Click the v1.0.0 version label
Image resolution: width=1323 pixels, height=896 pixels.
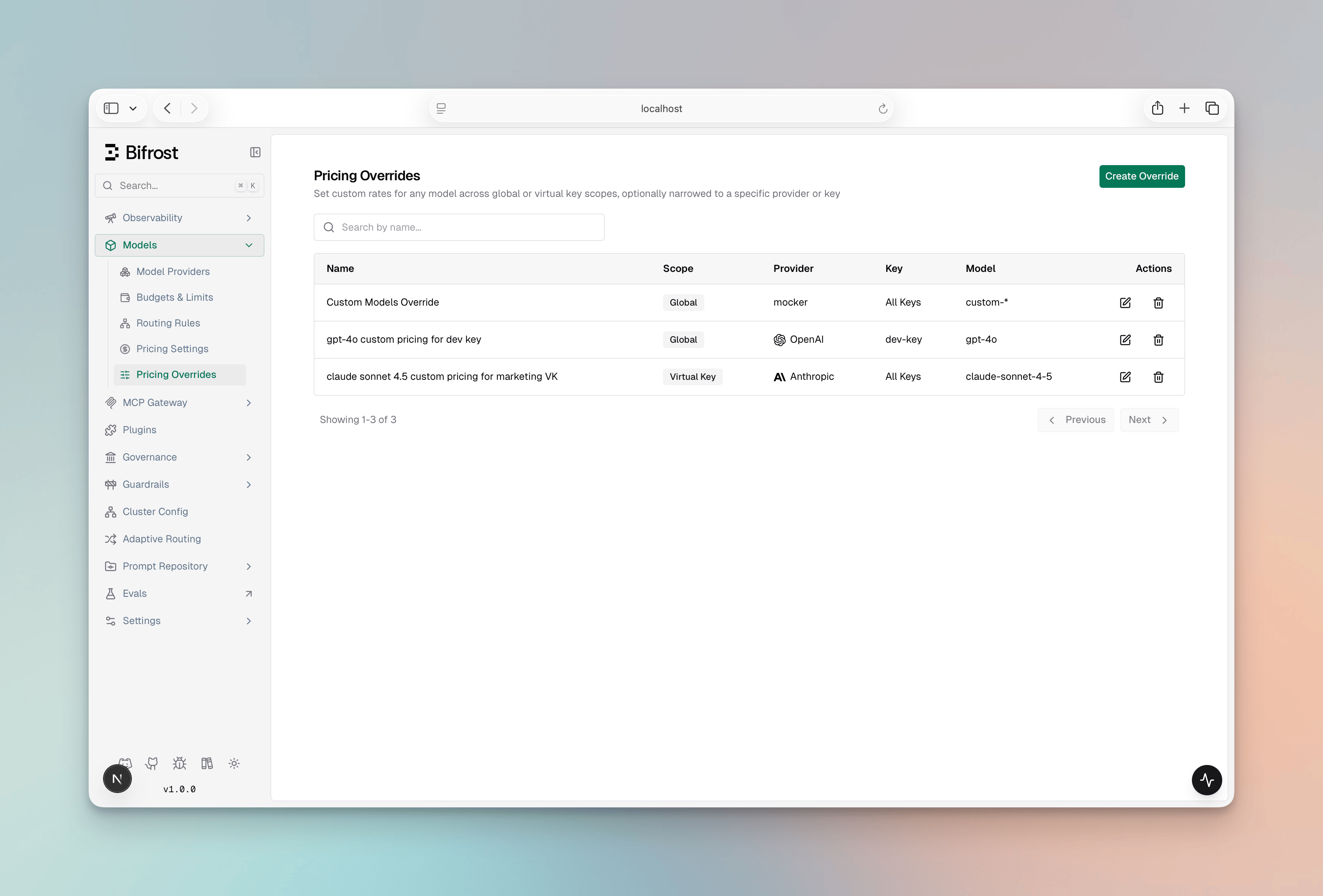click(x=179, y=790)
